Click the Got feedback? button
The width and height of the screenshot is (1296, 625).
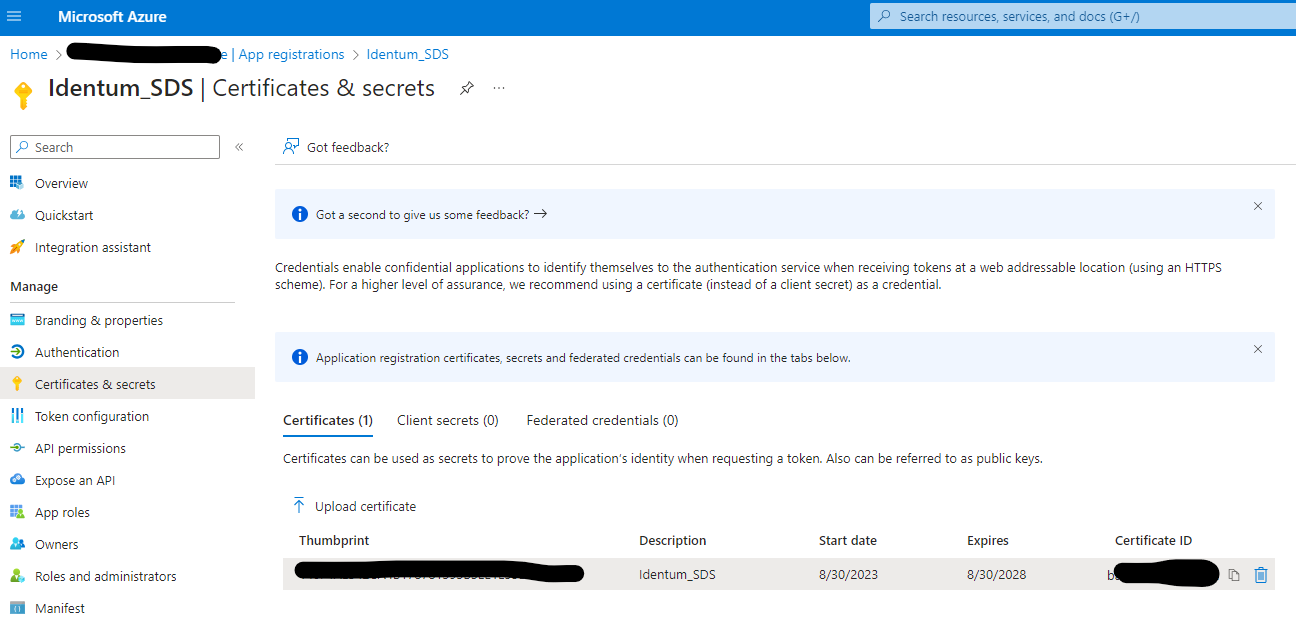click(x=336, y=147)
